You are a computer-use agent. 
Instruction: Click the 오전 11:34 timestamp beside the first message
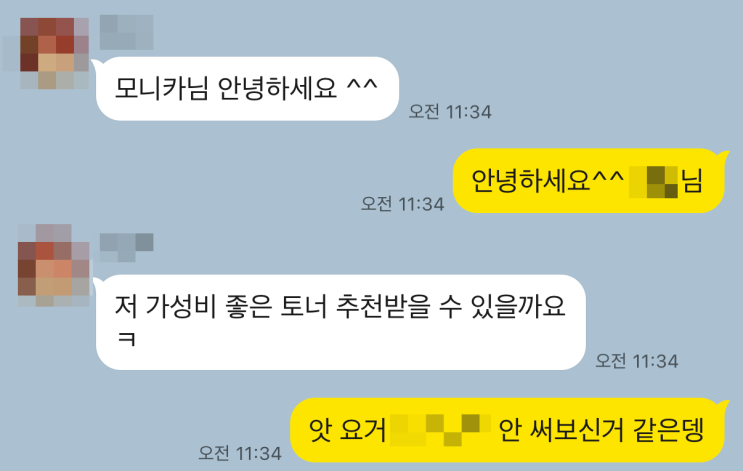point(450,112)
